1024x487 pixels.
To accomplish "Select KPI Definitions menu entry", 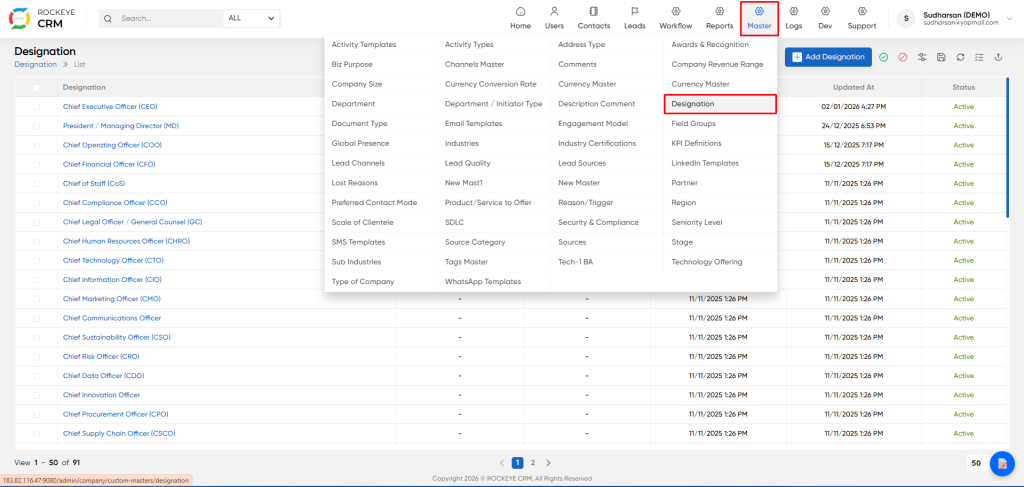I will [696, 143].
